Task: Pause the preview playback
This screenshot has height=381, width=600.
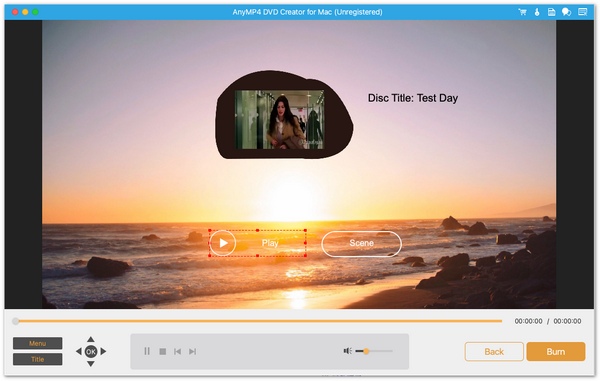Action: [x=147, y=351]
